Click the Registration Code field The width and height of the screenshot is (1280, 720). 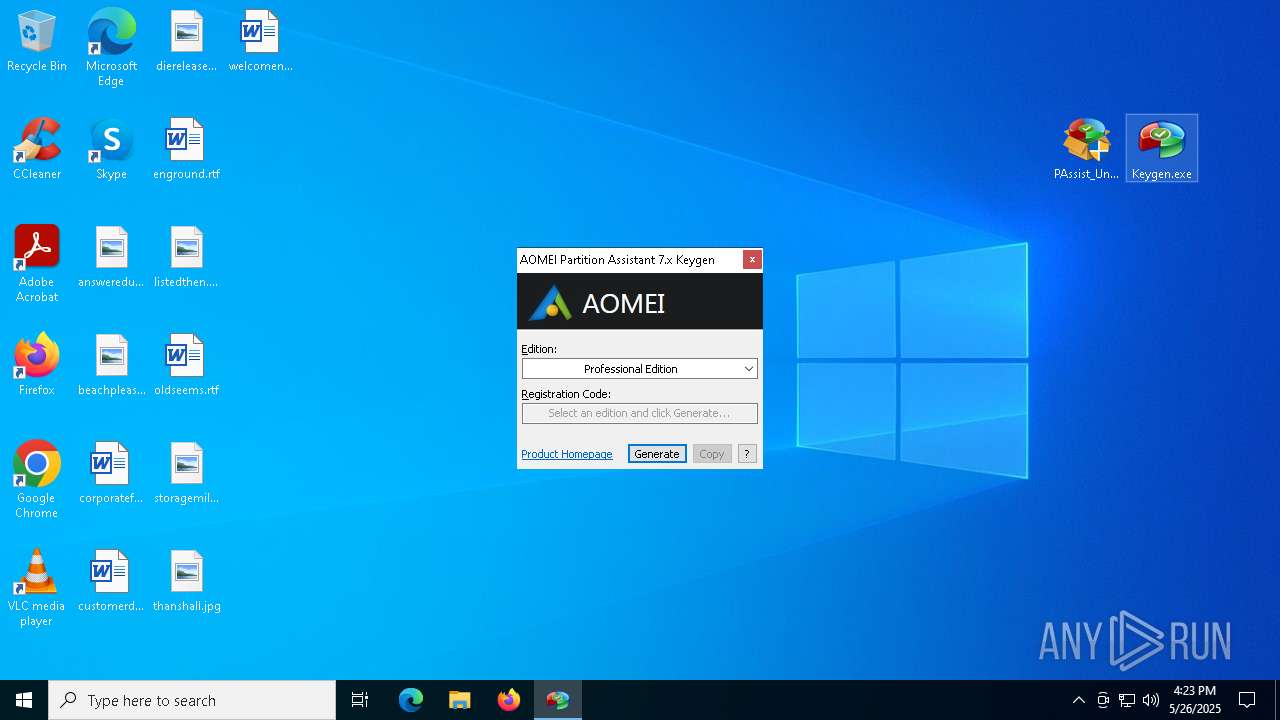click(639, 413)
